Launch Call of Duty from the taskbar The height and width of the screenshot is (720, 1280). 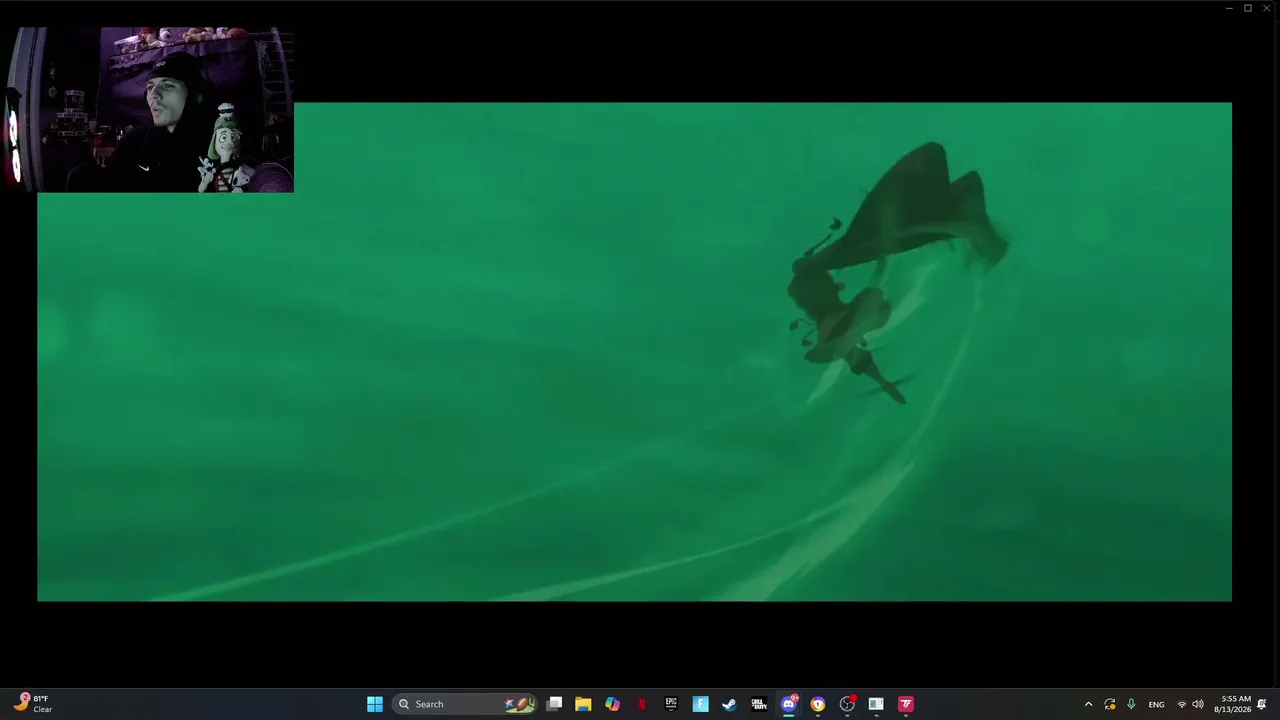tap(759, 704)
